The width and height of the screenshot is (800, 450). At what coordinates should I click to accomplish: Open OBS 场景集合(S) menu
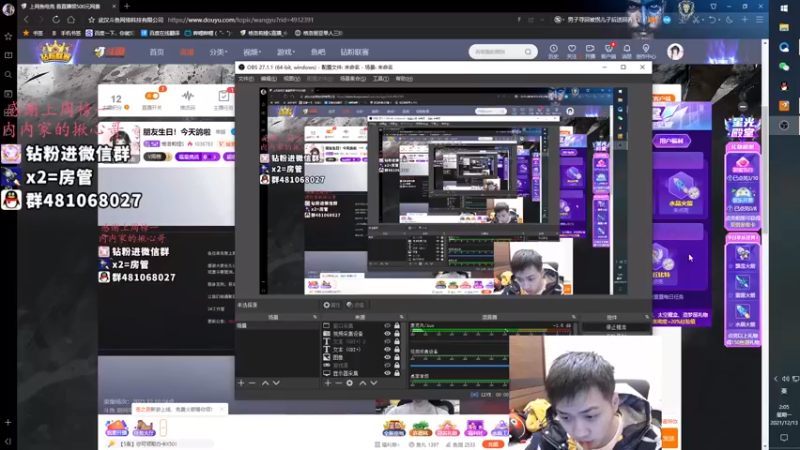coord(353,79)
